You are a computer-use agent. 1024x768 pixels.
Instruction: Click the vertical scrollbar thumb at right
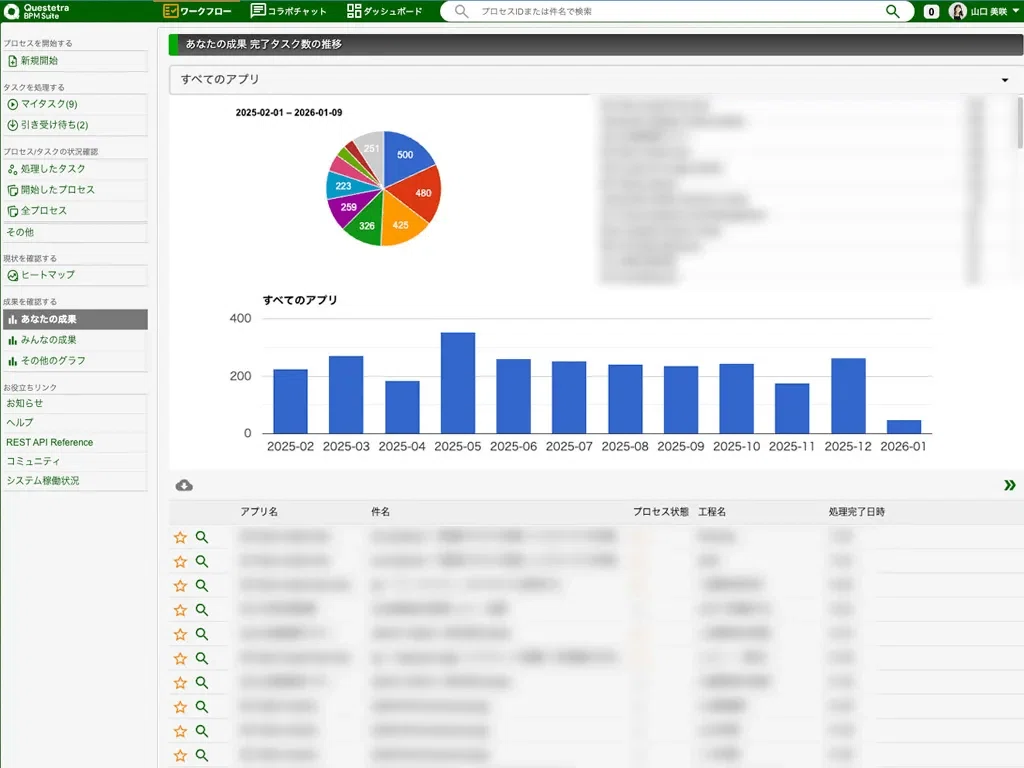[1020, 122]
